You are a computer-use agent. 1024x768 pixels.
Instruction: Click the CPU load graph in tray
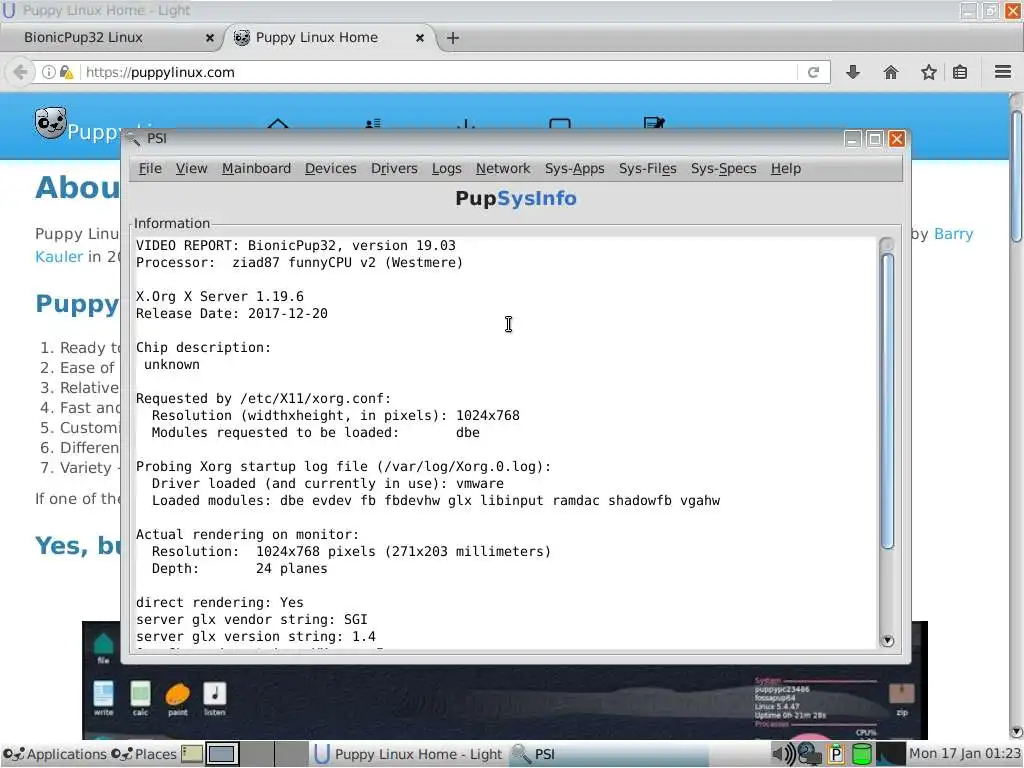tap(890, 754)
